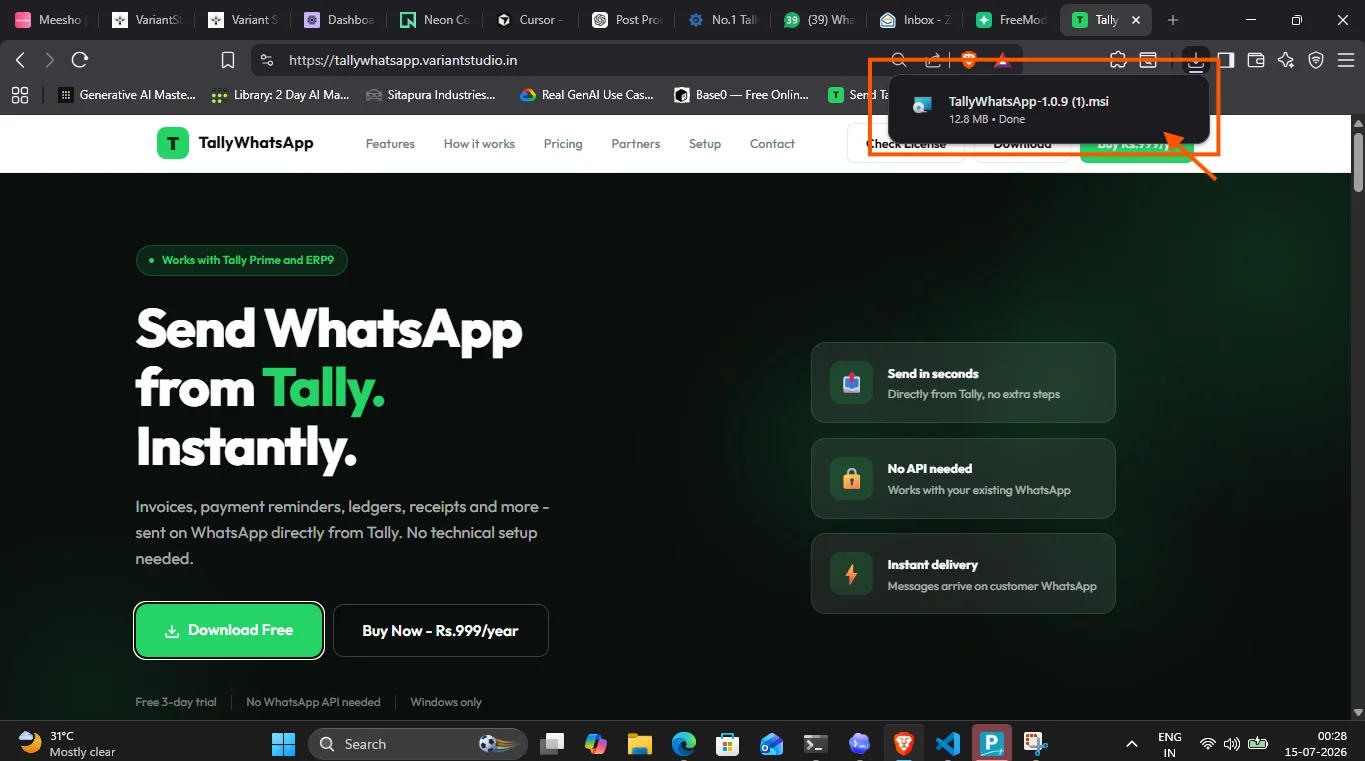Go back using the browser back arrow
The image size is (1365, 761).
point(20,60)
